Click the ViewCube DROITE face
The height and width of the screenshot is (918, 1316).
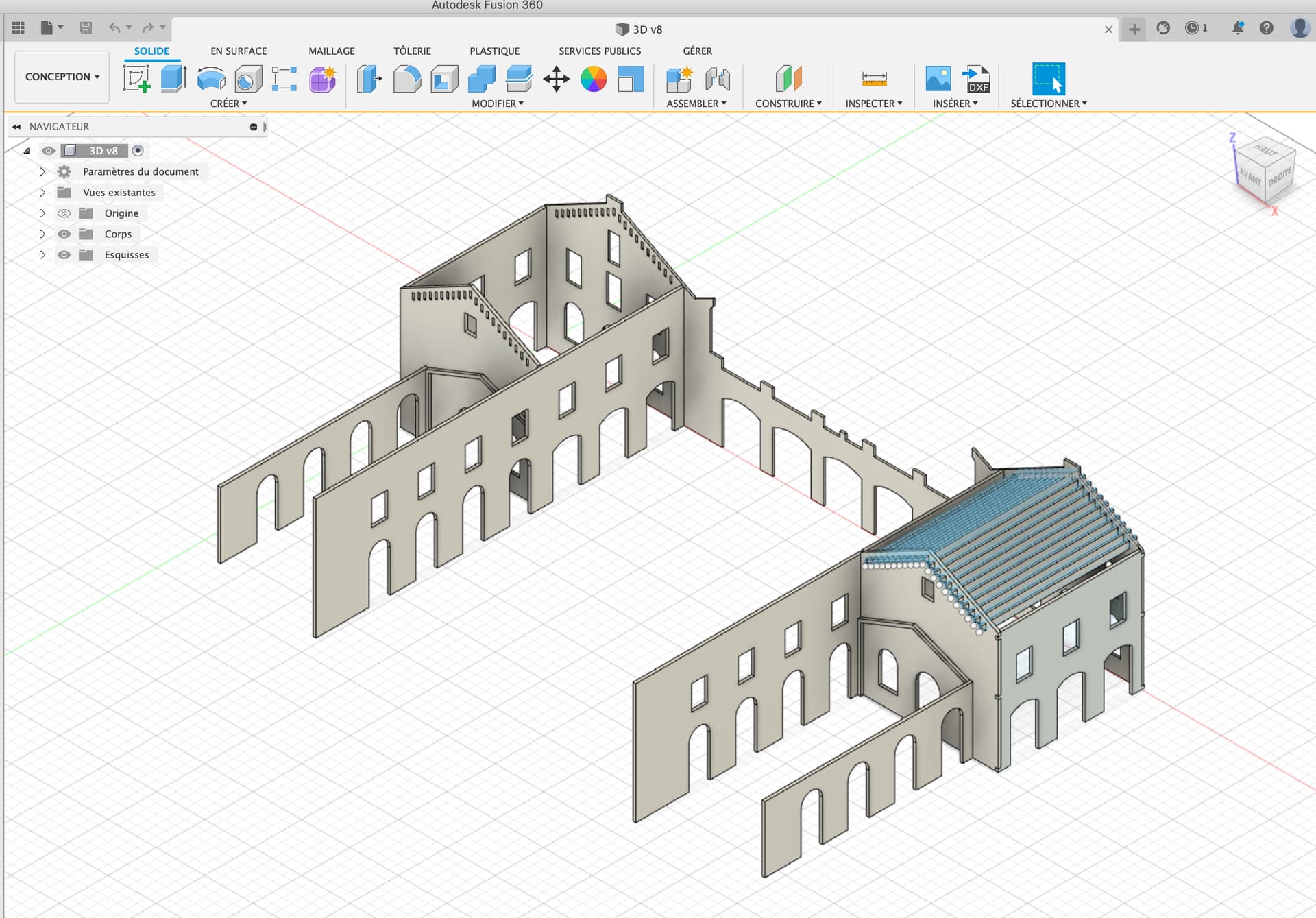[x=1280, y=178]
